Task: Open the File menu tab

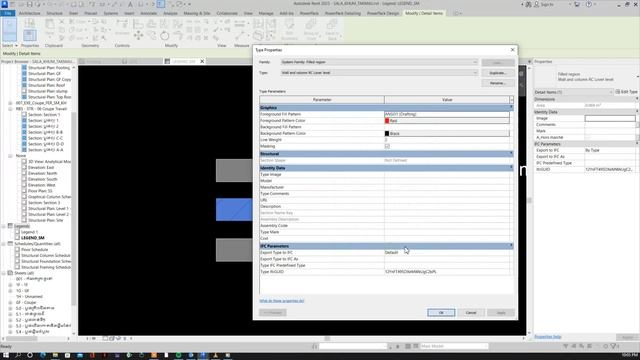Action: coord(8,13)
